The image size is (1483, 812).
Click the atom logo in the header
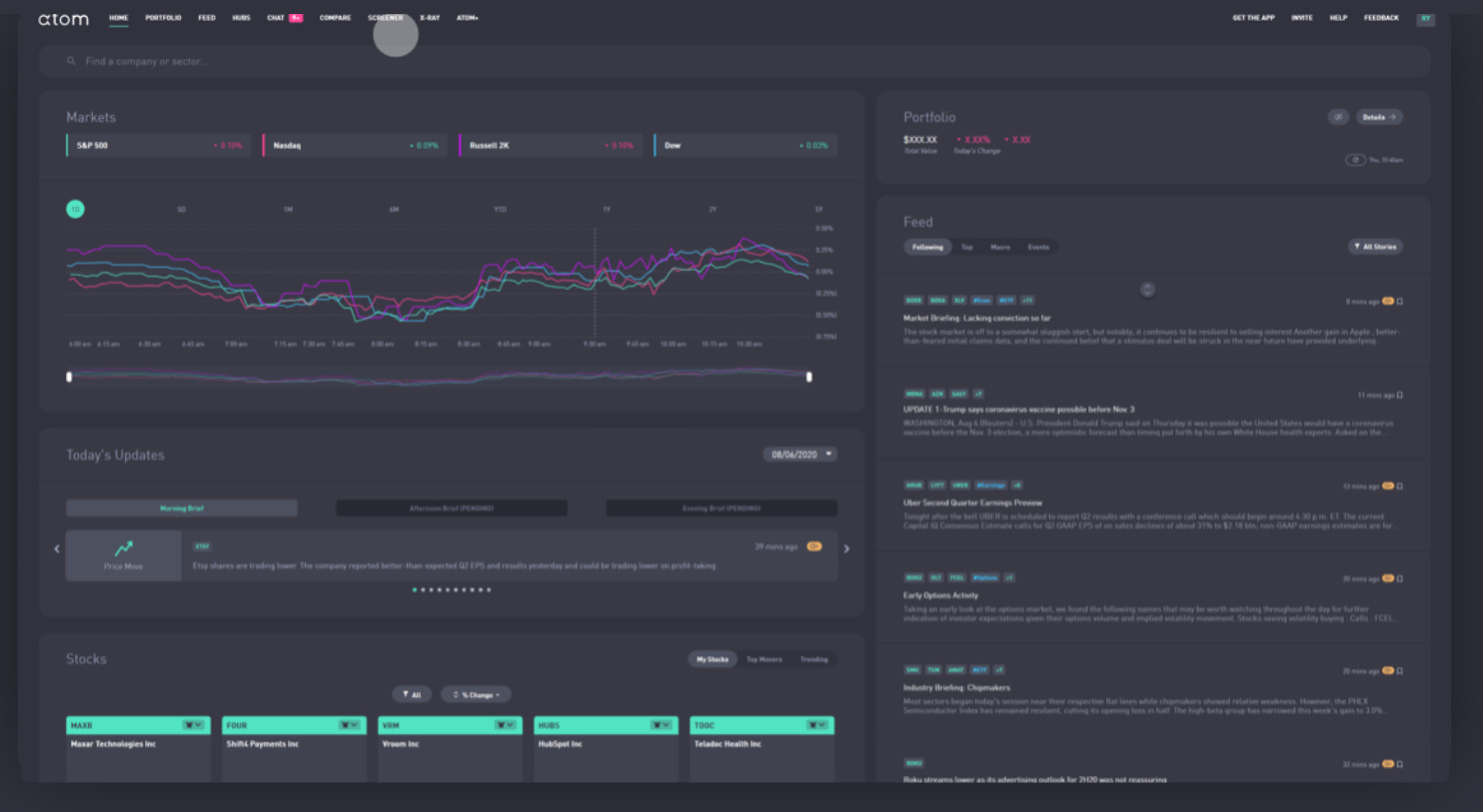tap(63, 19)
